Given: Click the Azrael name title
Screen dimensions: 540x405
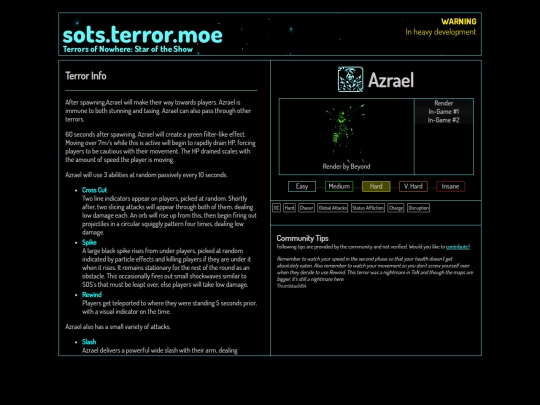Looking at the screenshot, I should pos(391,80).
